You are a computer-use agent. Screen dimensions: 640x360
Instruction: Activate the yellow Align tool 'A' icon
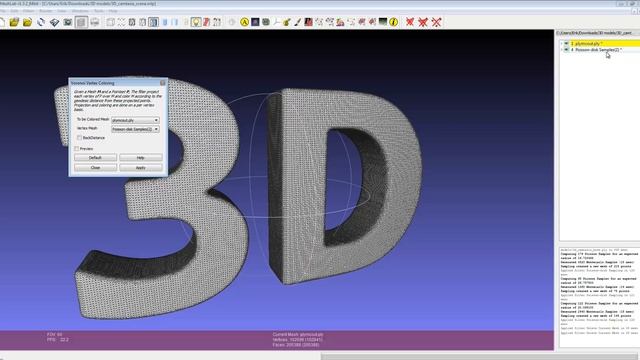pos(244,22)
